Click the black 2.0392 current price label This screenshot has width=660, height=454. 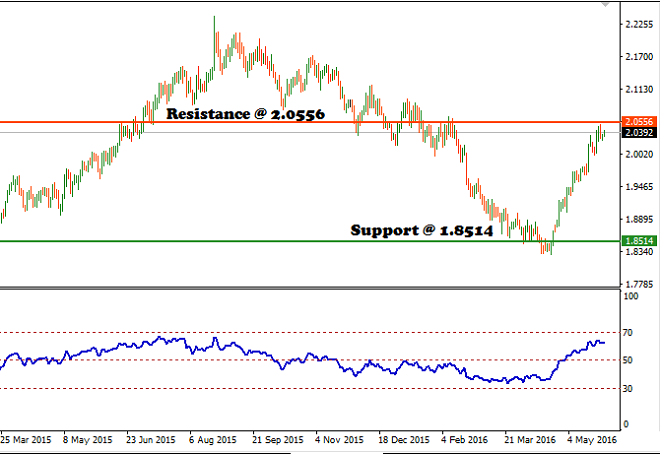pyautogui.click(x=639, y=133)
